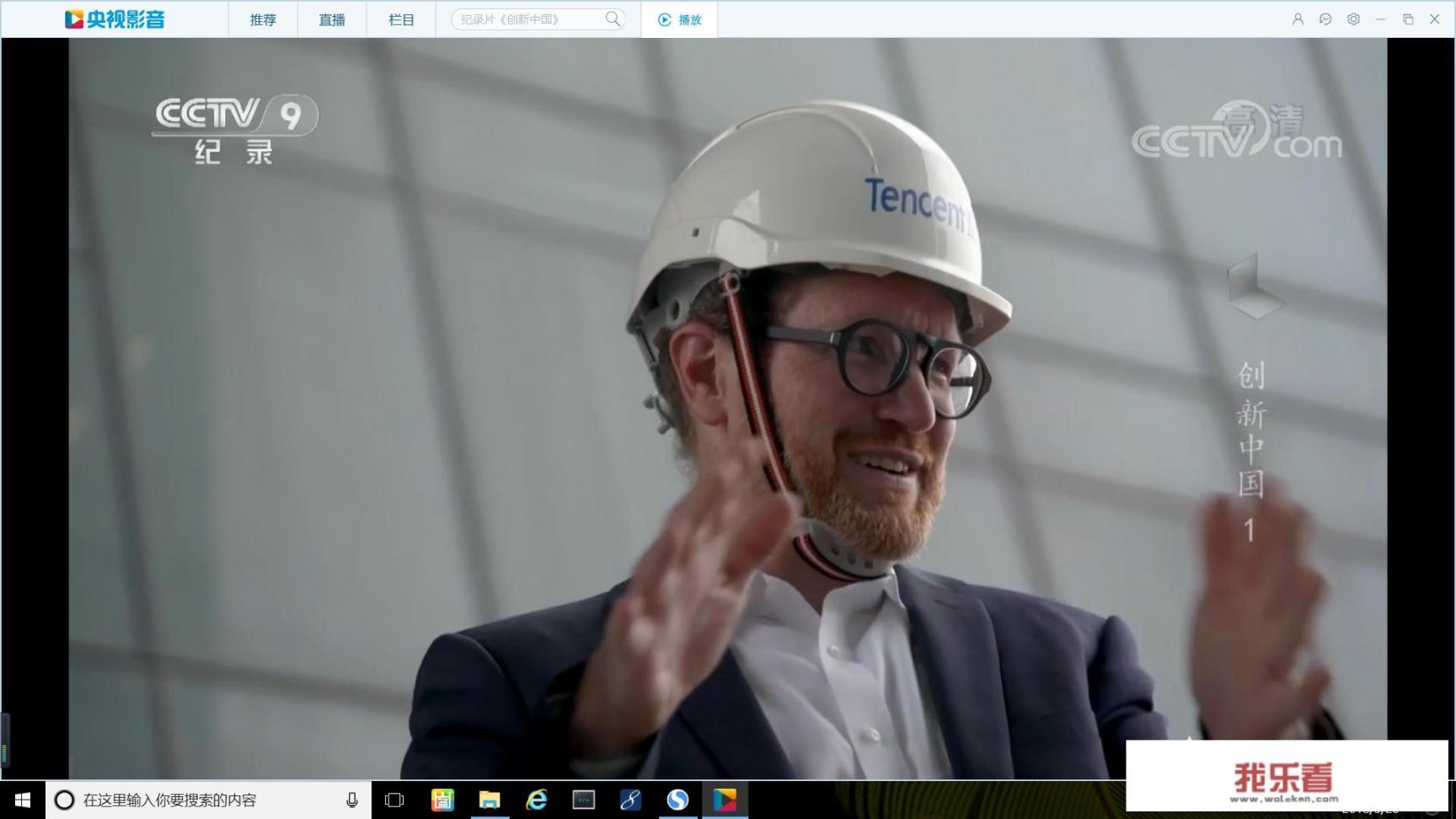The image size is (1456, 819).
Task: Launch Internet Explorer from the taskbar
Action: (537, 800)
